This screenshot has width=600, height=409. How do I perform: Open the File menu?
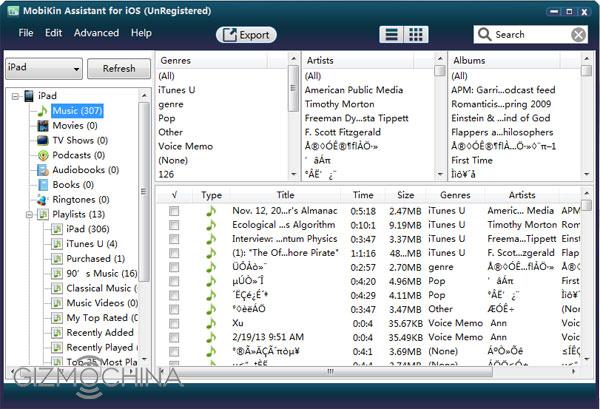[26, 33]
